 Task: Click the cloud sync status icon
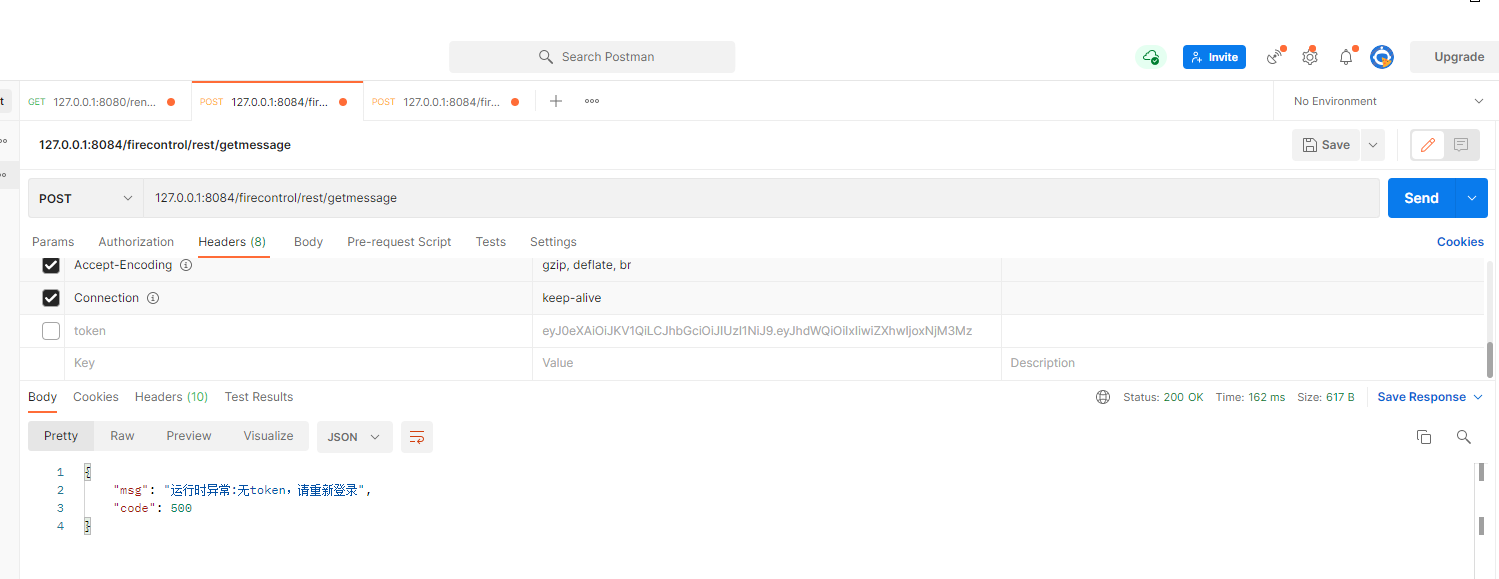coord(1152,57)
